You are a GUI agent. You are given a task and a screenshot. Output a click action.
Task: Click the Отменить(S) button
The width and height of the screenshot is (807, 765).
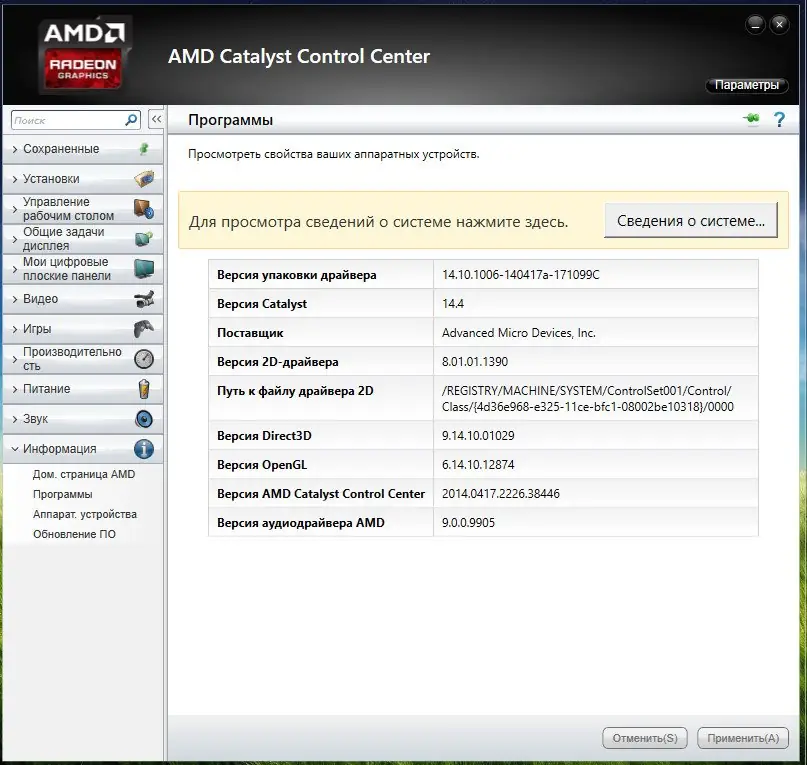(645, 738)
